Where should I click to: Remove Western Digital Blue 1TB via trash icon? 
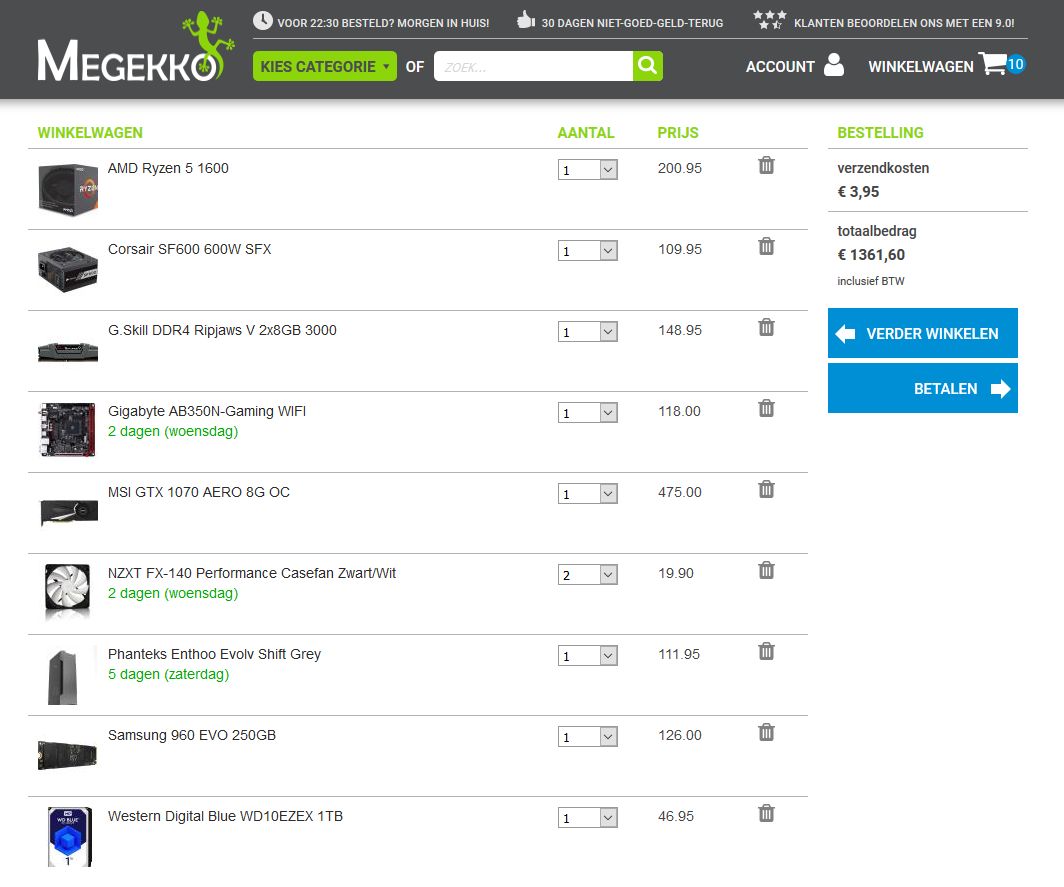tap(766, 813)
